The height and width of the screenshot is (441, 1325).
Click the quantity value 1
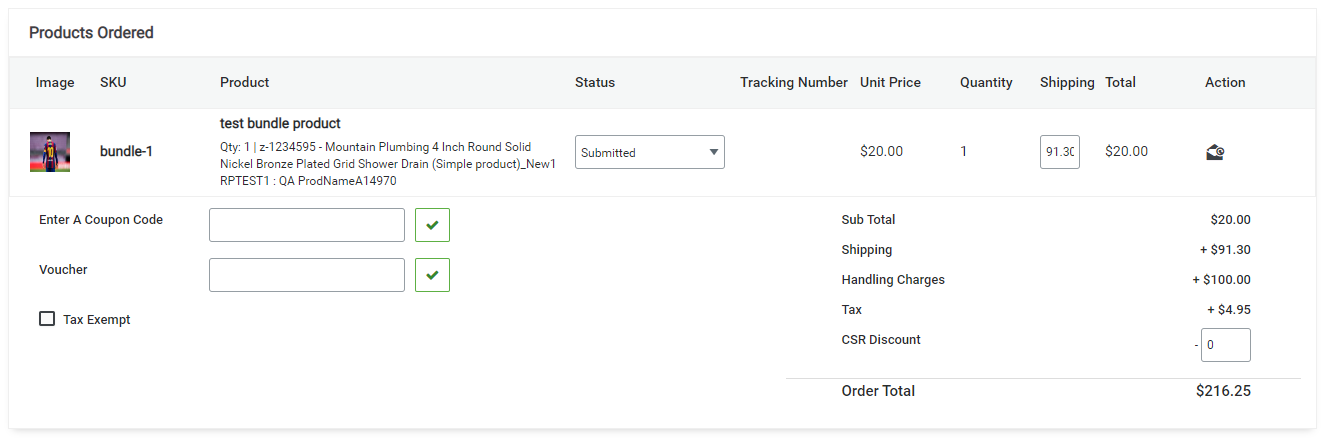point(964,152)
